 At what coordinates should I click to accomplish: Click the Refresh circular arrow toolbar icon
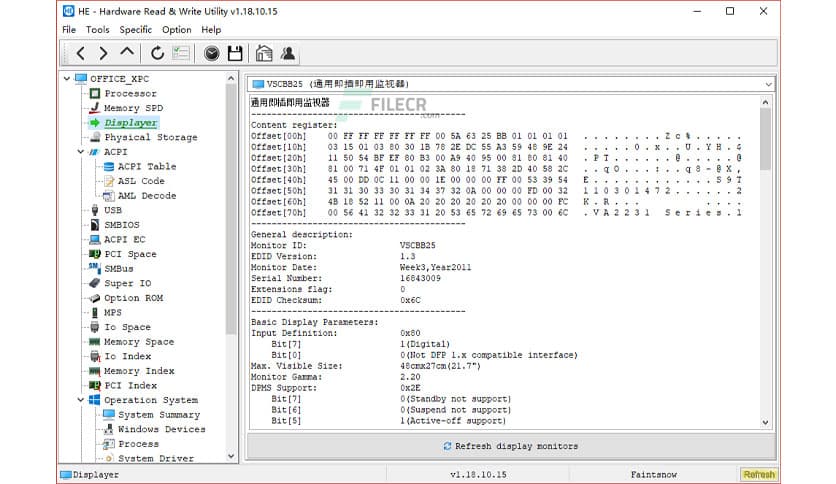[157, 53]
